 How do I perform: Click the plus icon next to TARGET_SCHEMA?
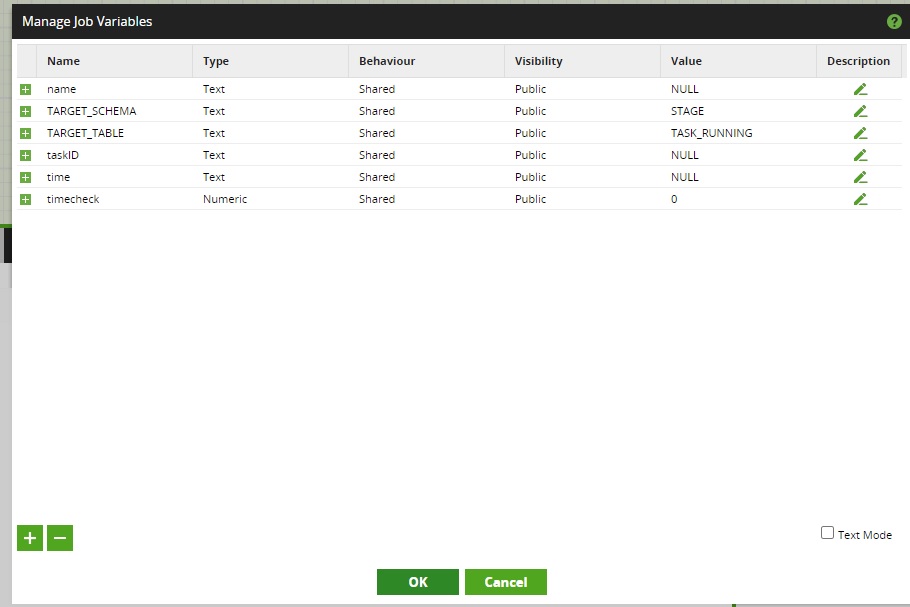pos(25,111)
